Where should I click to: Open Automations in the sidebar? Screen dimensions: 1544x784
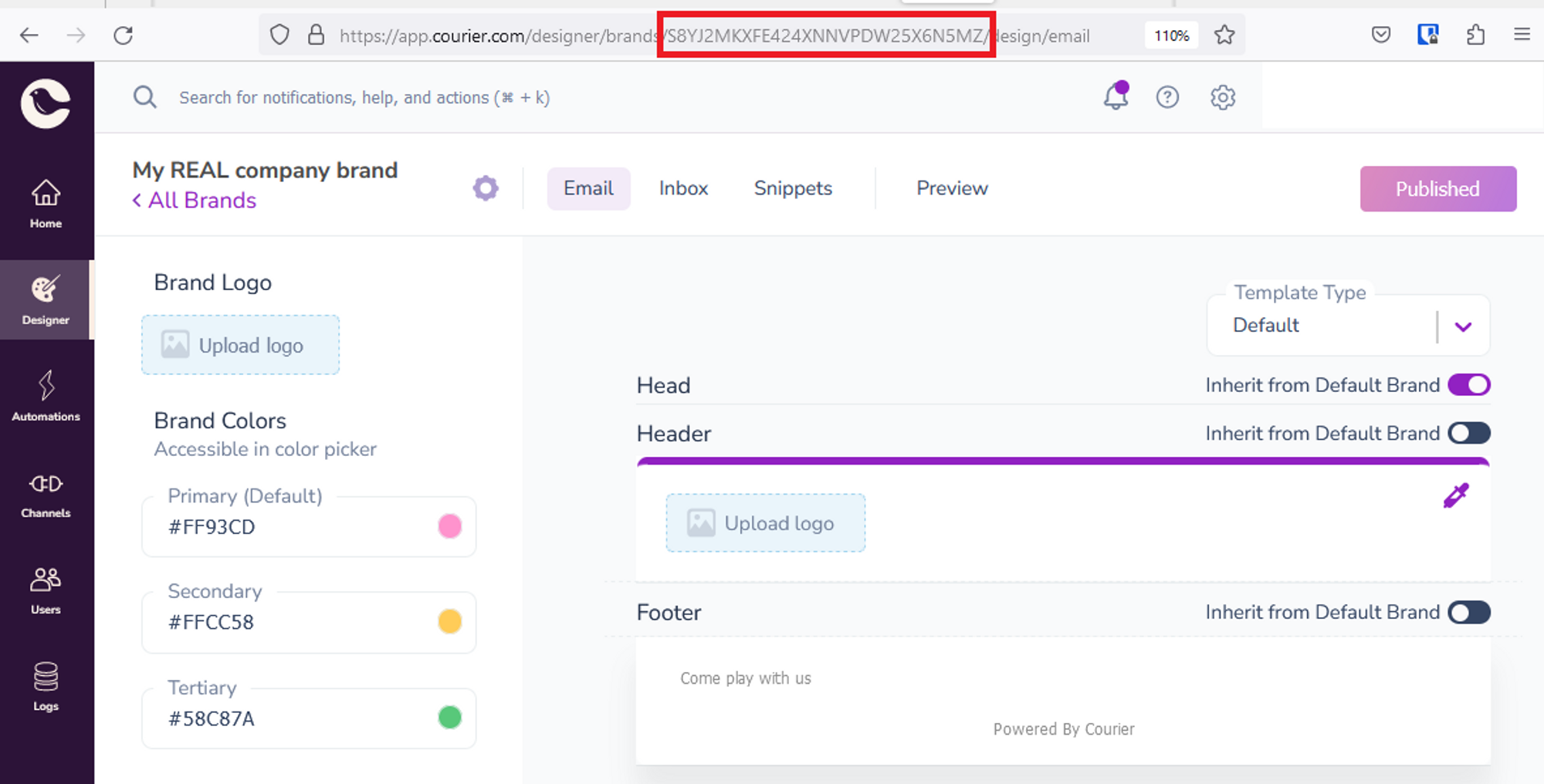(x=46, y=397)
